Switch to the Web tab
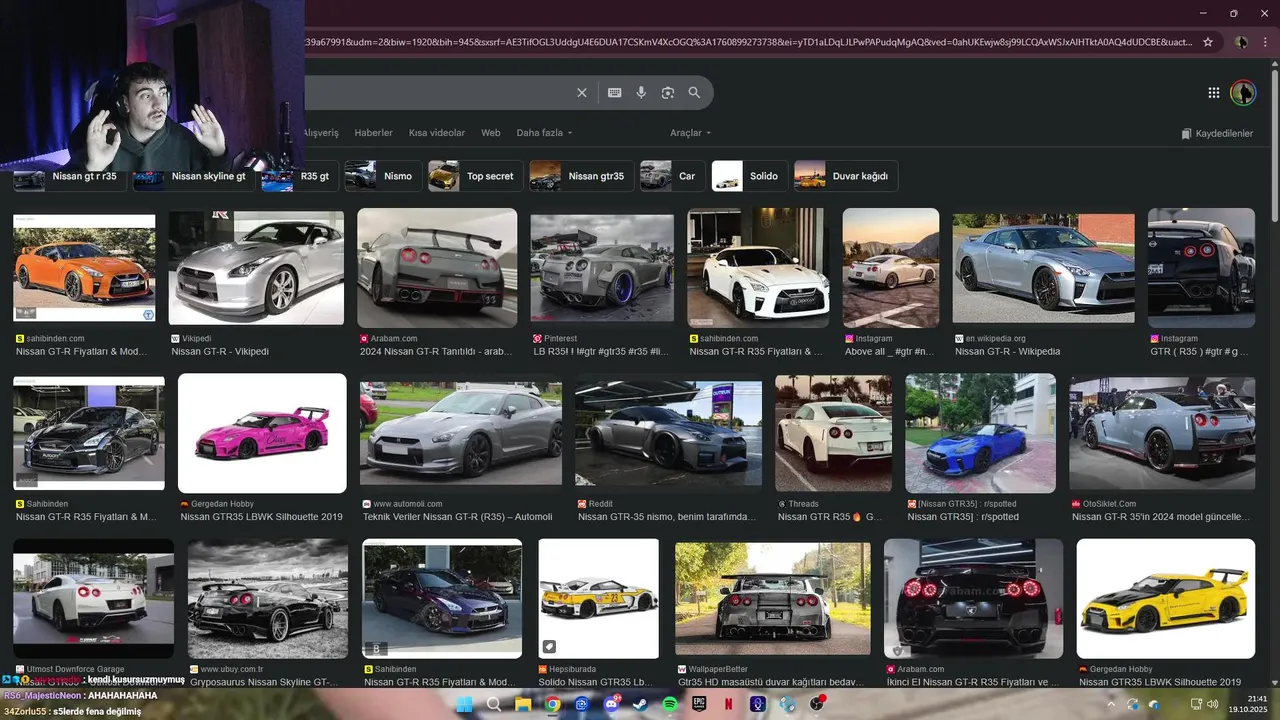Image resolution: width=1280 pixels, height=720 pixels. pos(490,133)
